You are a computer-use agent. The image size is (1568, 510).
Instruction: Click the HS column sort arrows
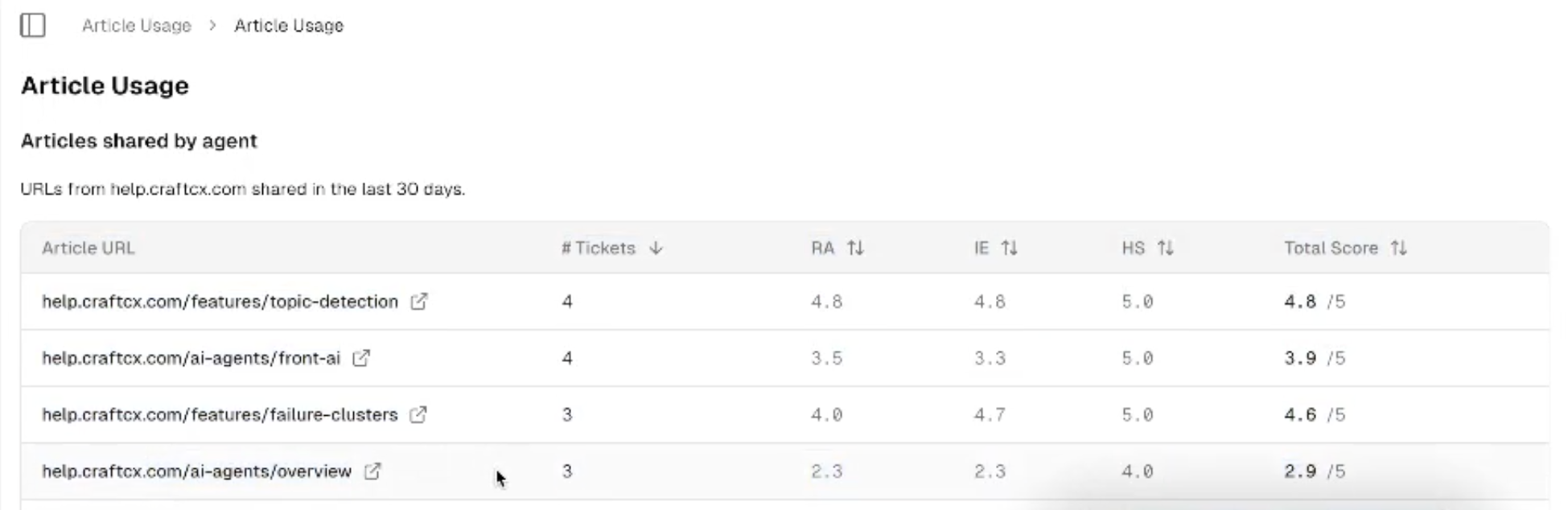click(1165, 249)
